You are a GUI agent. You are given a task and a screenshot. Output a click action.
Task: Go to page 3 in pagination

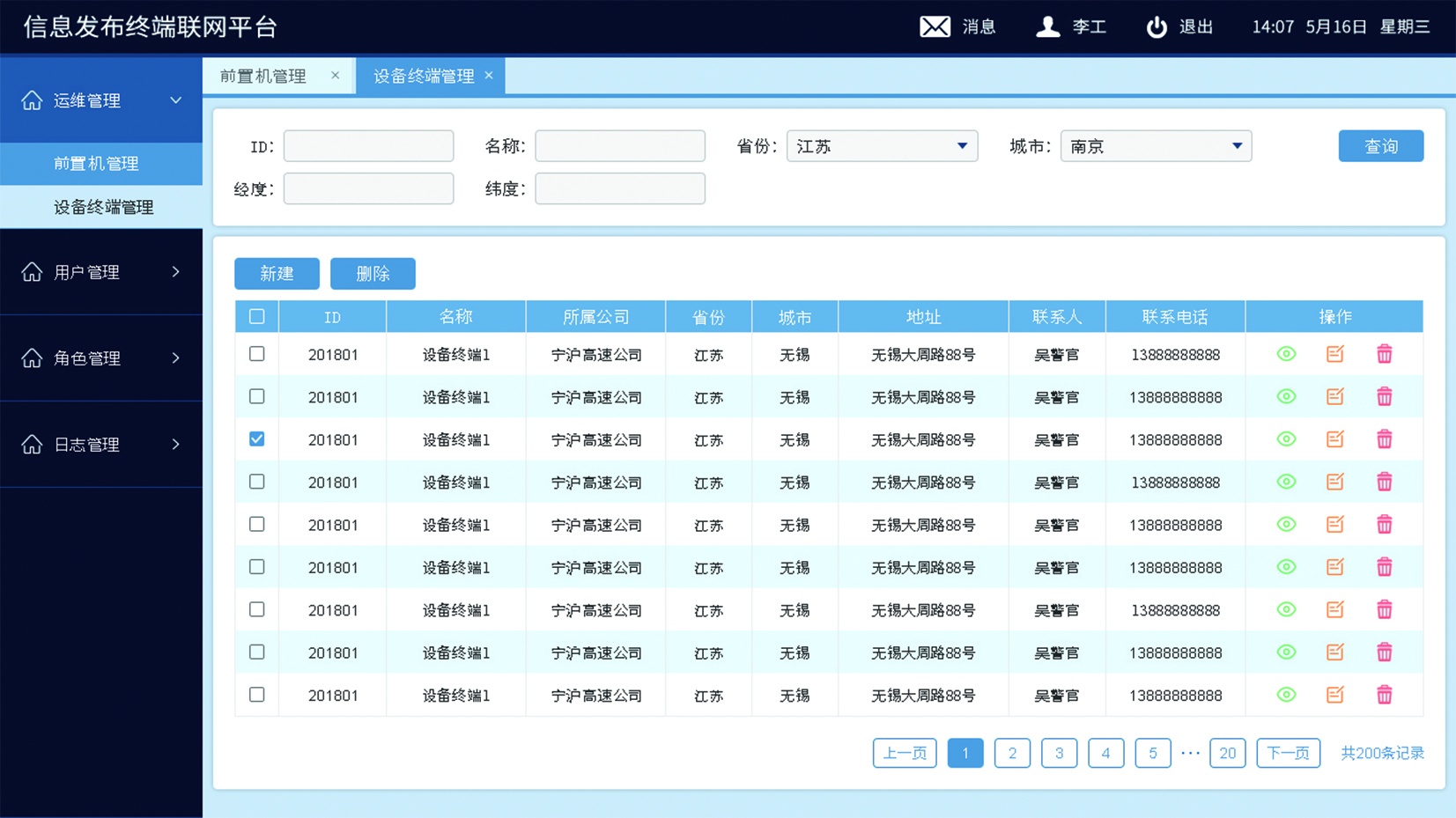(1059, 753)
